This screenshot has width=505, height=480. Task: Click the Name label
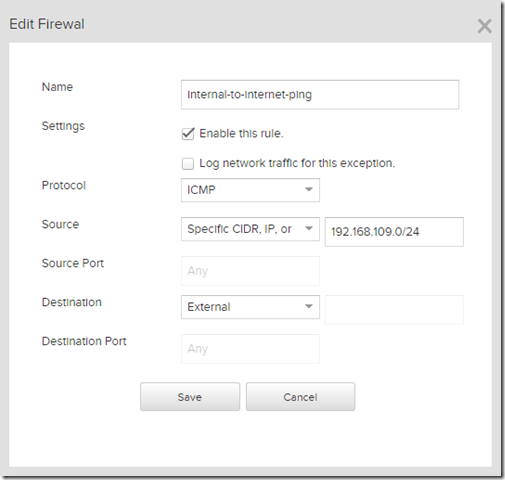point(57,87)
